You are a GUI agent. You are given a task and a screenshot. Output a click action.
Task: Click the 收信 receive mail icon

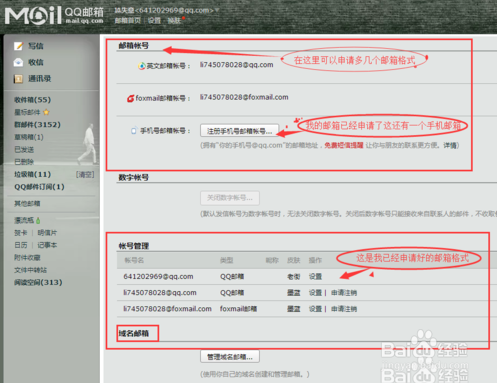(18, 62)
